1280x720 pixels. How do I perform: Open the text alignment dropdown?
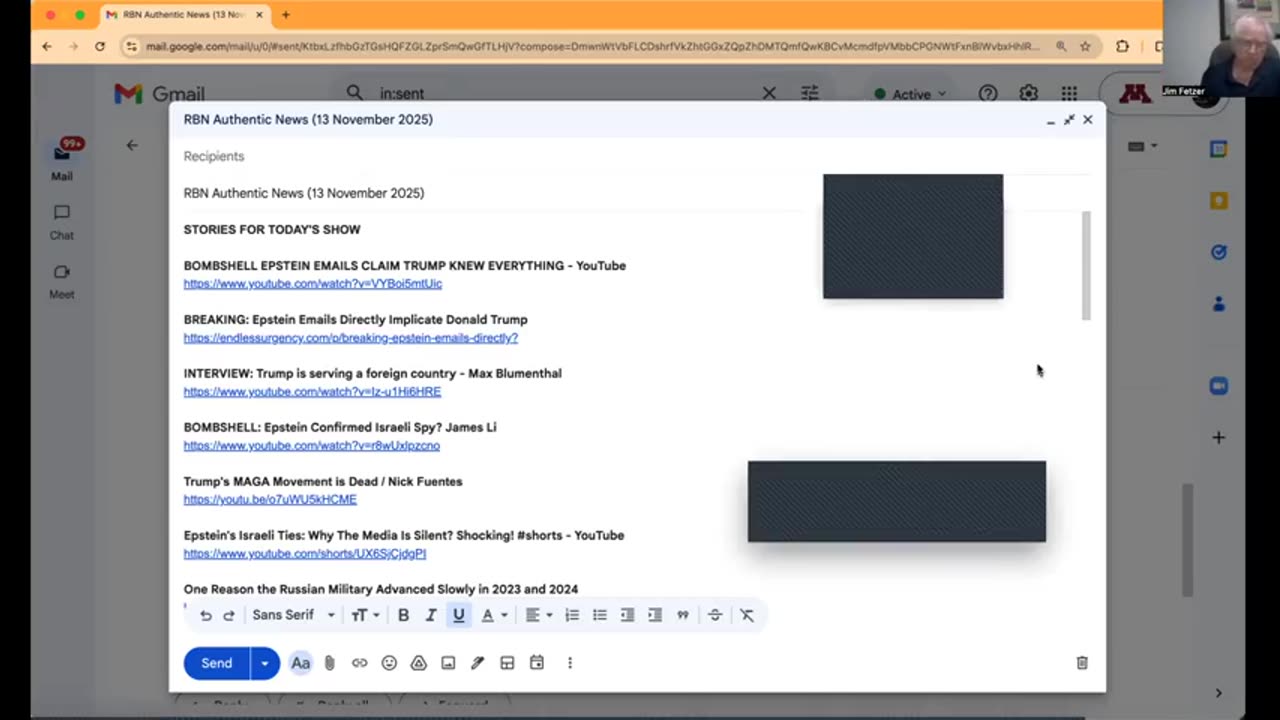[x=539, y=615]
